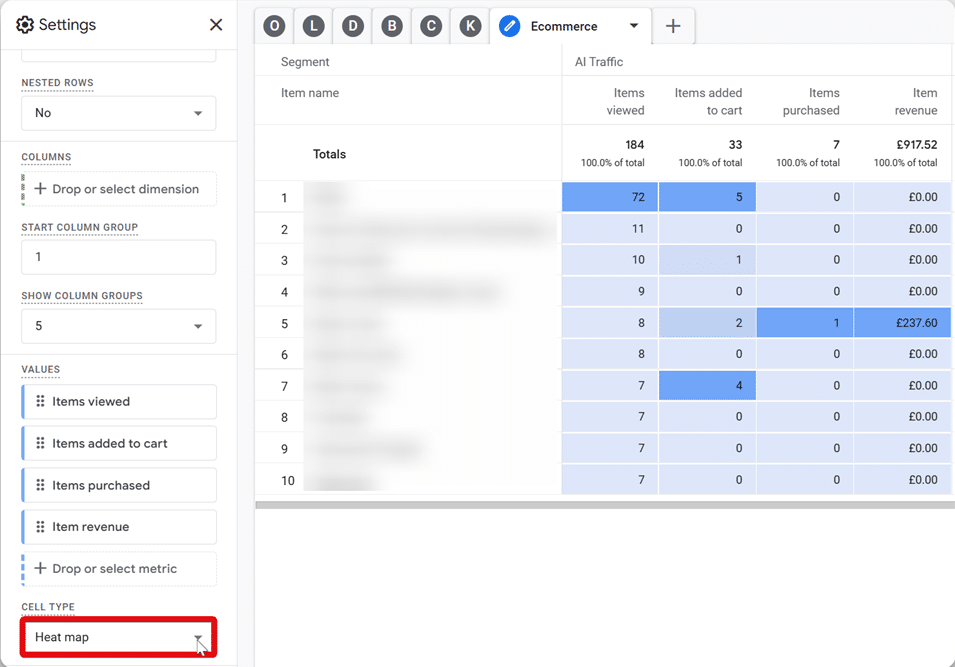Click the drag handle of Item revenue
Image resolution: width=955 pixels, height=667 pixels.
coord(40,526)
